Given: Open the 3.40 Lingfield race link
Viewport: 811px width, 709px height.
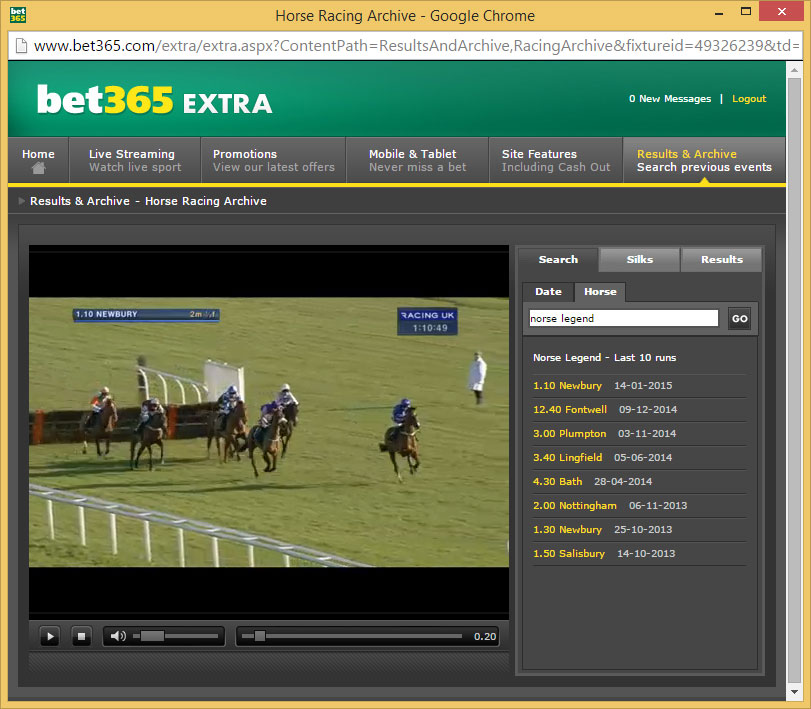Looking at the screenshot, I should click(x=567, y=458).
